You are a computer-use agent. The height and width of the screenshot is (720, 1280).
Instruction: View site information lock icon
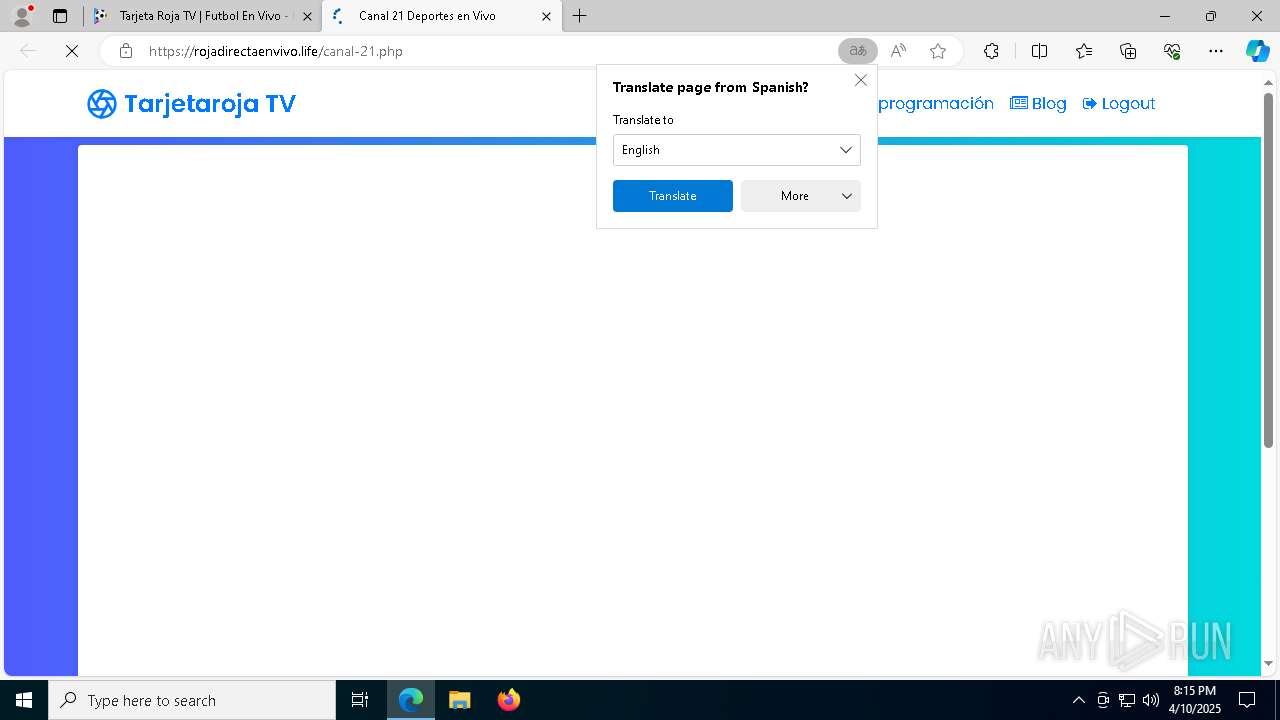coord(125,51)
